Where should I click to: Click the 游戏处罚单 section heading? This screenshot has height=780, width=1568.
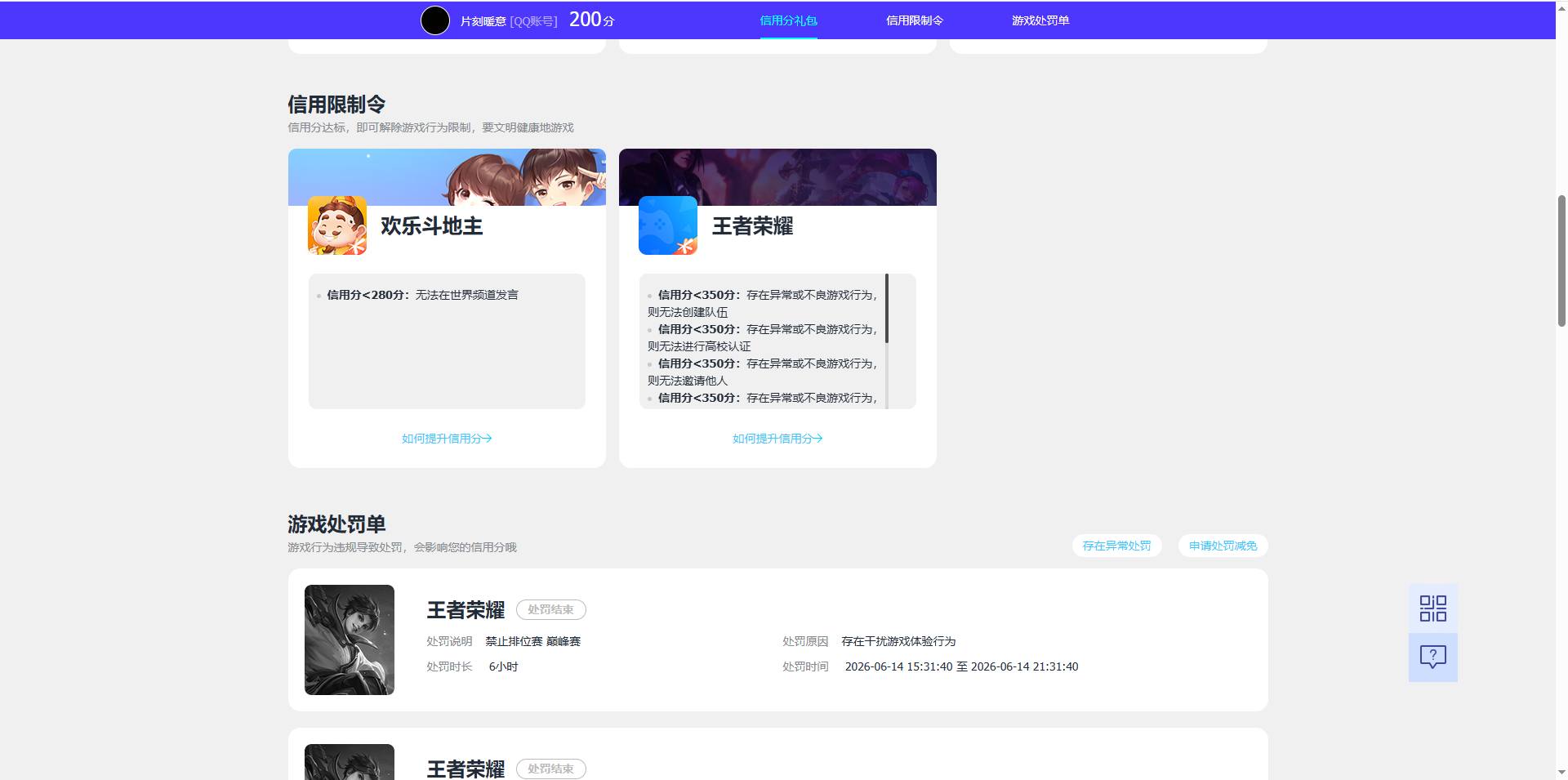[336, 524]
